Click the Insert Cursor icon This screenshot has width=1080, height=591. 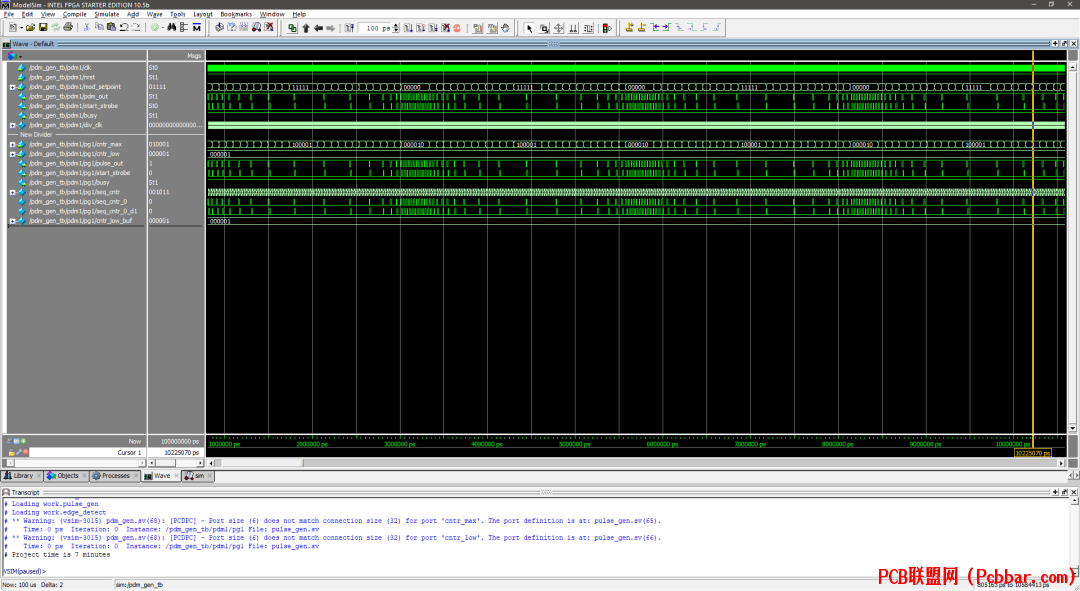coord(630,28)
